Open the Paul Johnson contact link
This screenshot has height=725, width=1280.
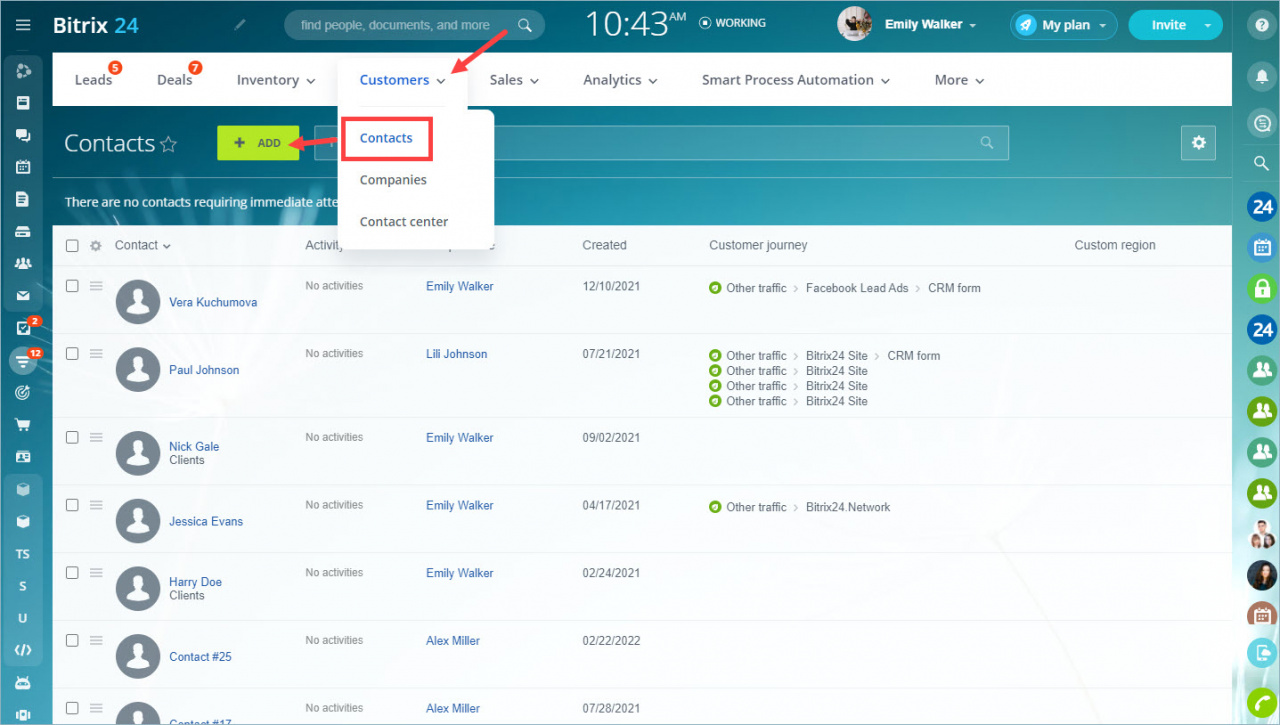[204, 370]
